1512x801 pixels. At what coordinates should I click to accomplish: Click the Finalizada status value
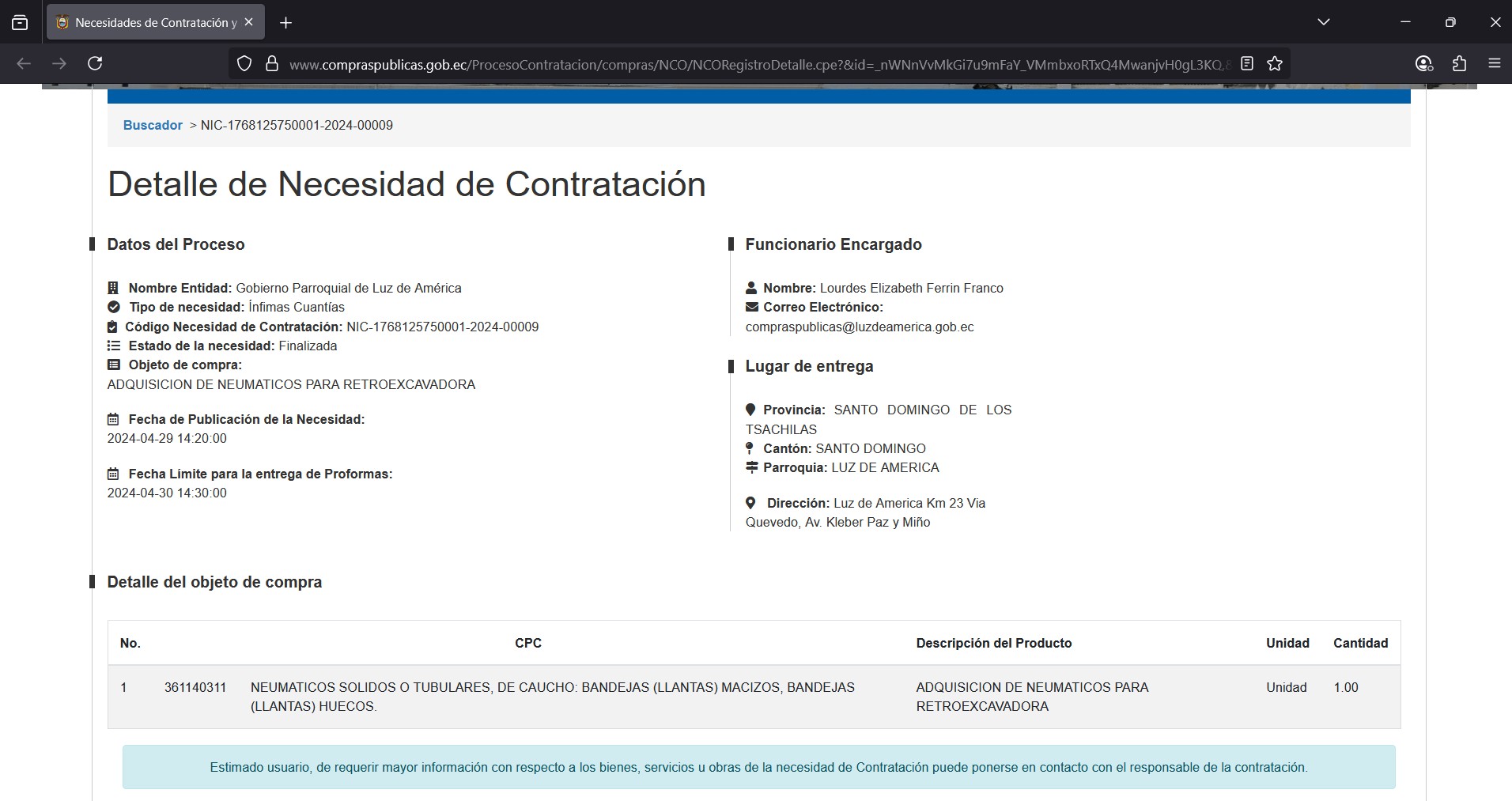pyautogui.click(x=308, y=346)
